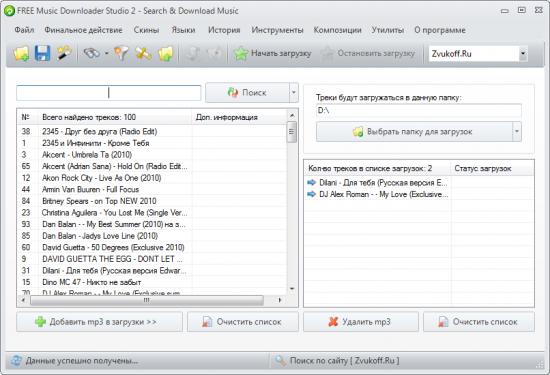Click the Доп. информация column header

[239, 117]
